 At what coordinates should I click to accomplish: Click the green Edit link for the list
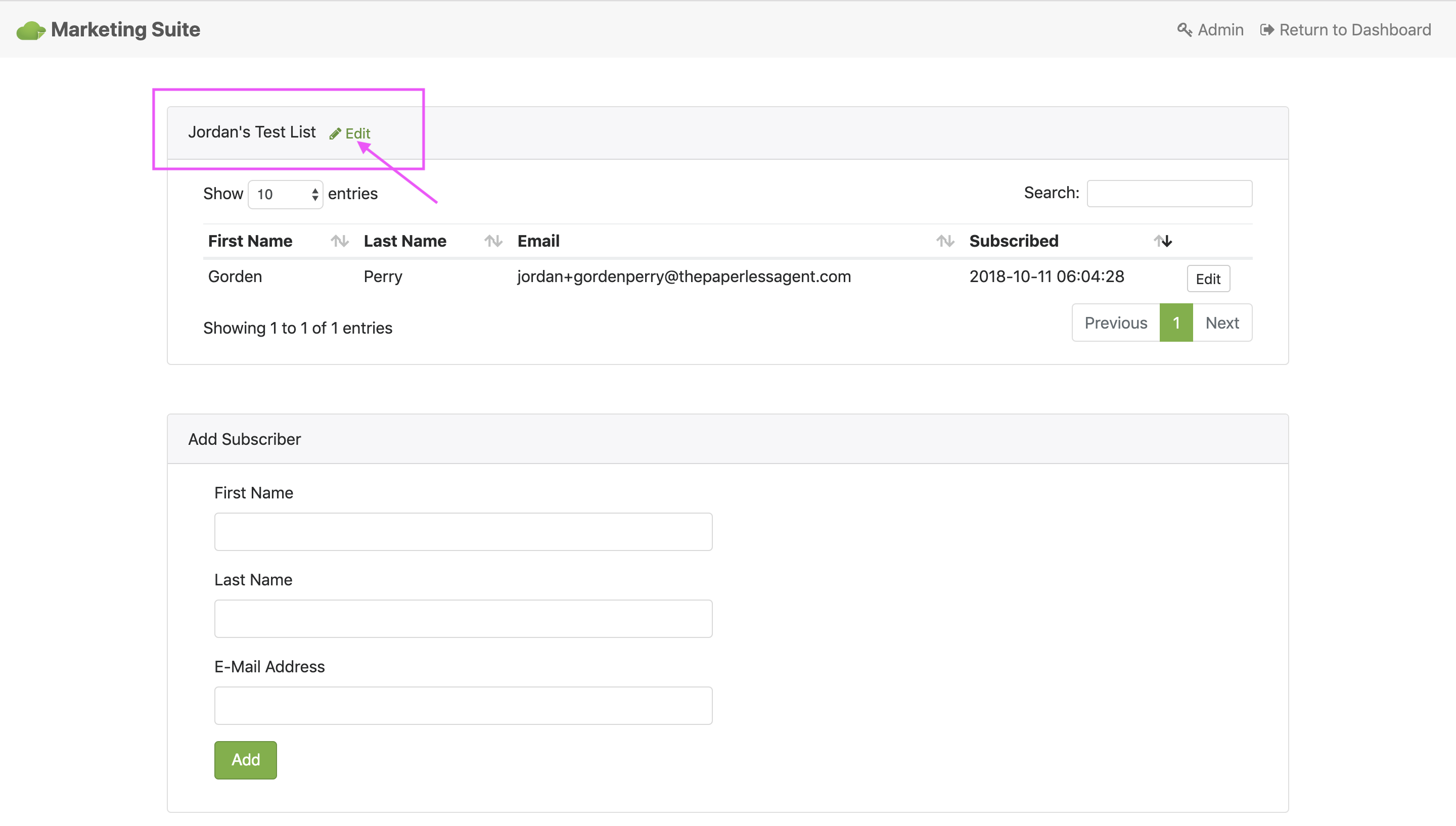click(x=357, y=133)
